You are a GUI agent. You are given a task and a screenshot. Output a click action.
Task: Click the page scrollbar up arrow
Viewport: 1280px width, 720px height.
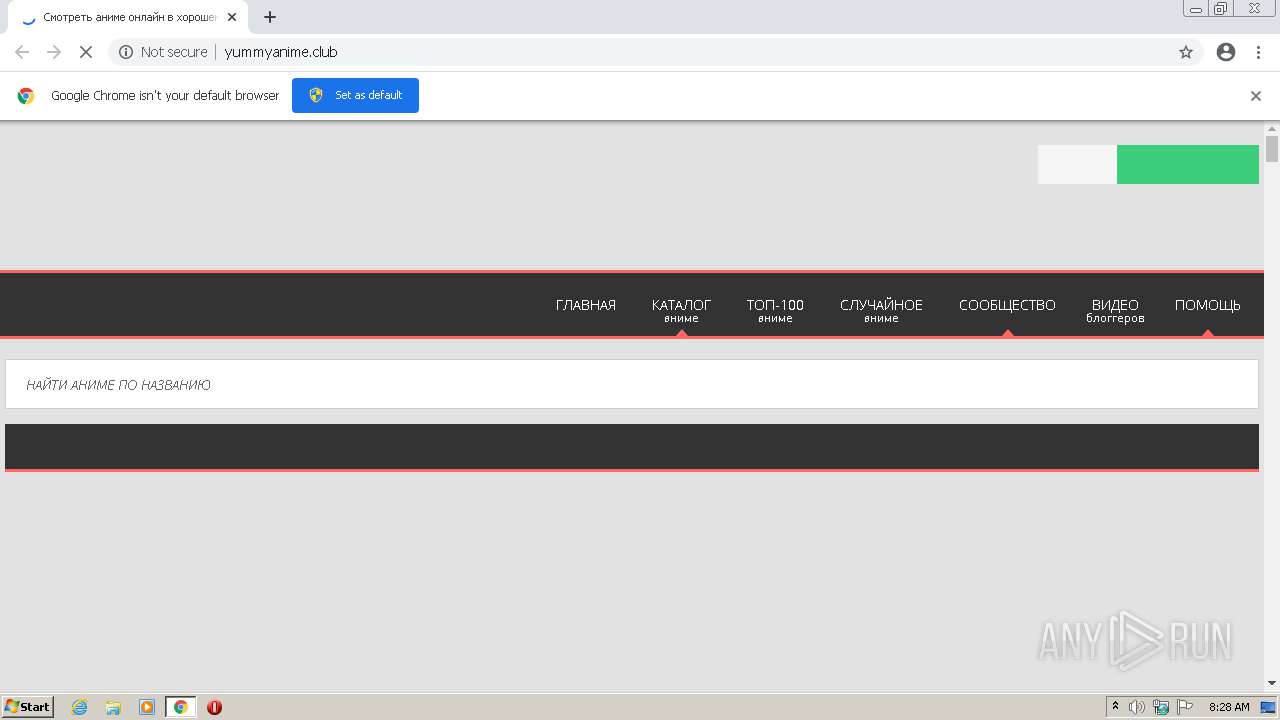(1272, 129)
